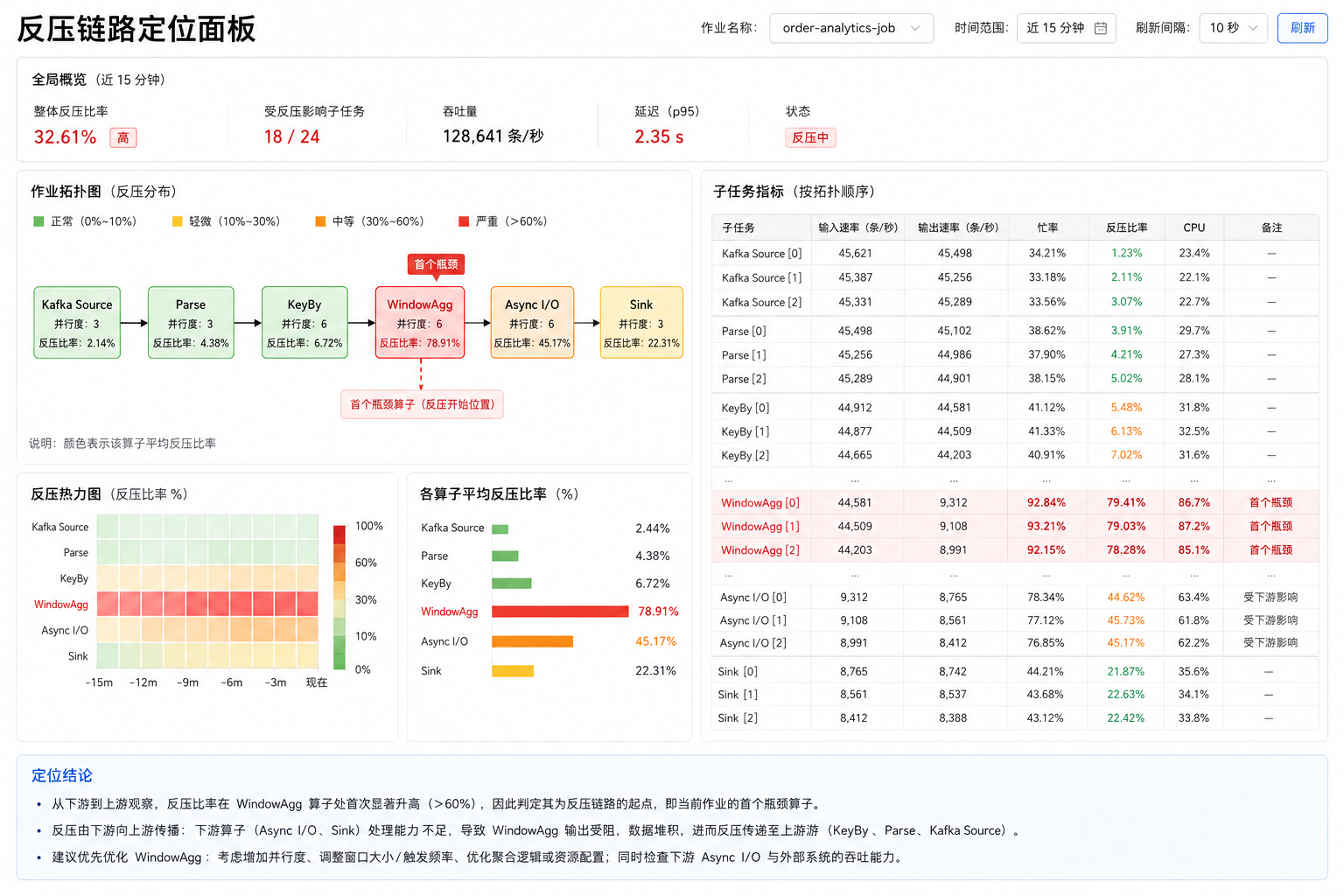The height and width of the screenshot is (896, 1344).
Task: Select the Parse [2] row
Action: [x=1015, y=379]
